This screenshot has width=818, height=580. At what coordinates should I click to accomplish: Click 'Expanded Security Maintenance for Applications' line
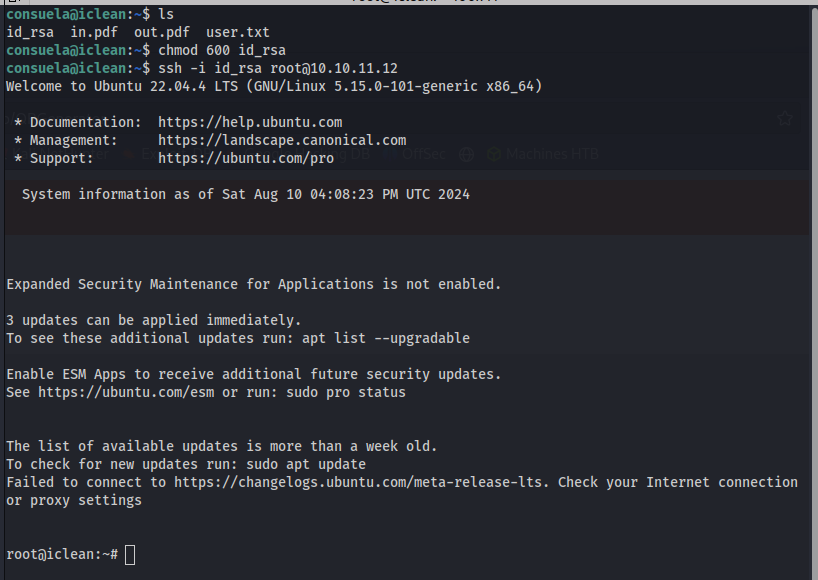pyautogui.click(x=254, y=284)
